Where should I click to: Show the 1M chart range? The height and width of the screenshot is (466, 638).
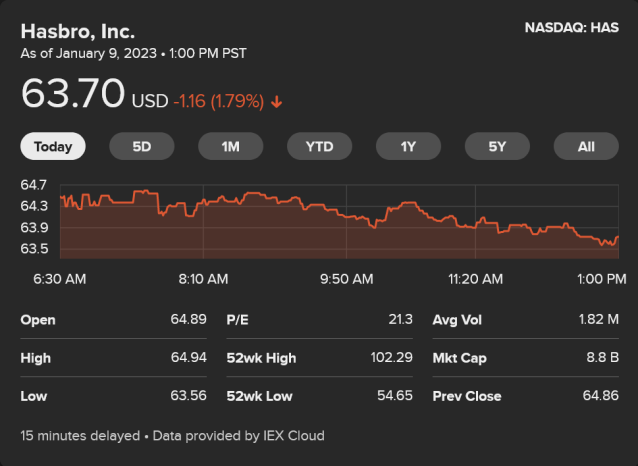pyautogui.click(x=231, y=146)
